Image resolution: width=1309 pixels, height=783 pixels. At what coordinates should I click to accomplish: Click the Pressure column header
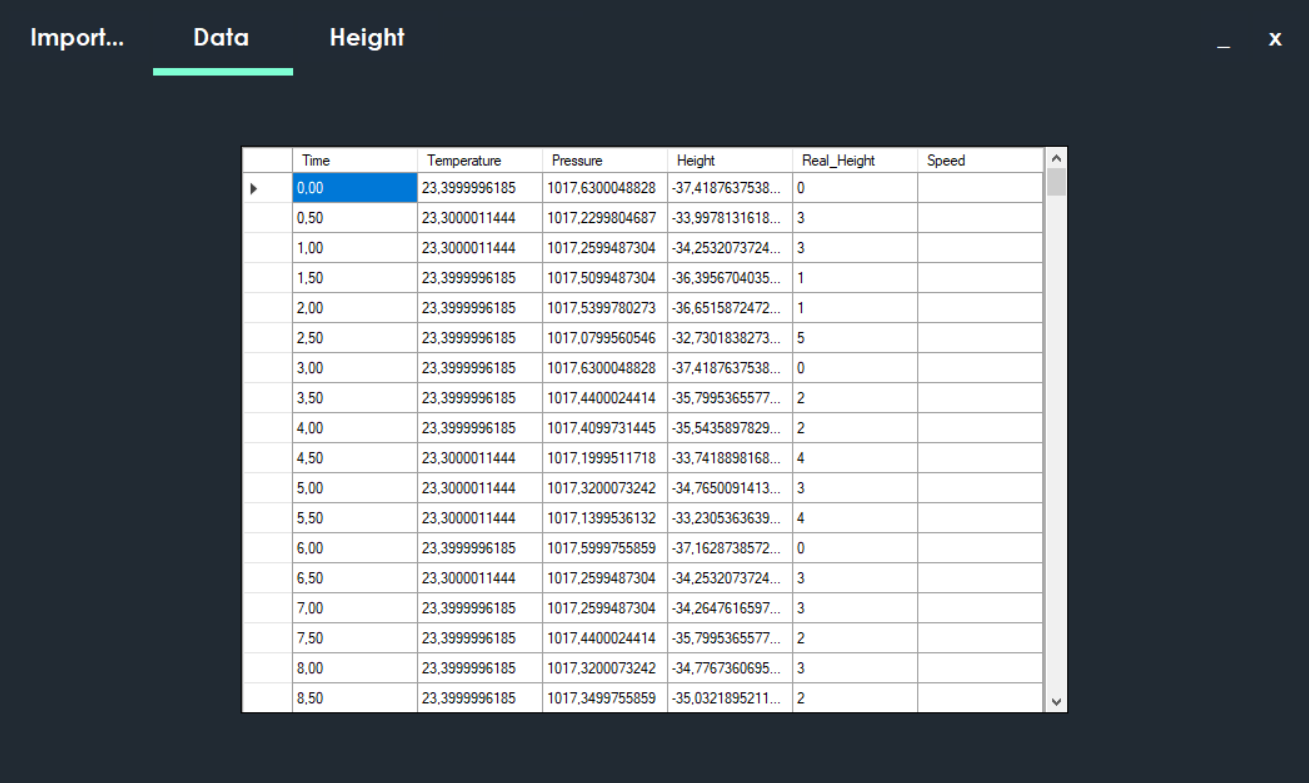click(x=604, y=160)
